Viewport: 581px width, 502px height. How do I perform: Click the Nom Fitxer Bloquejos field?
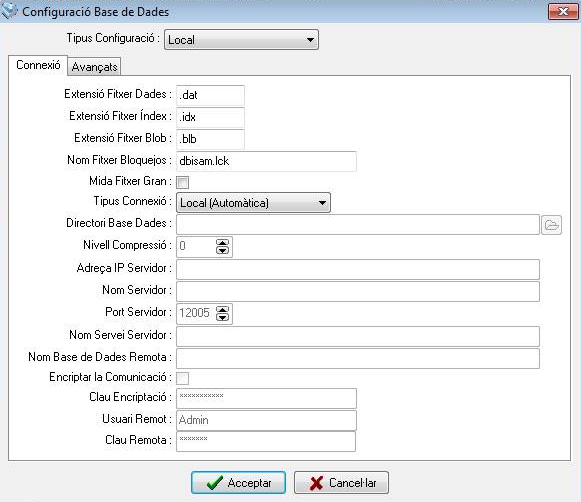tap(266, 161)
